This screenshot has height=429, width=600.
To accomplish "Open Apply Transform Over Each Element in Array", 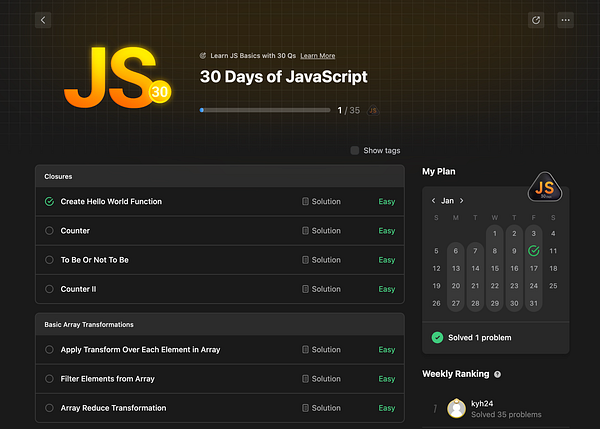I will point(140,349).
